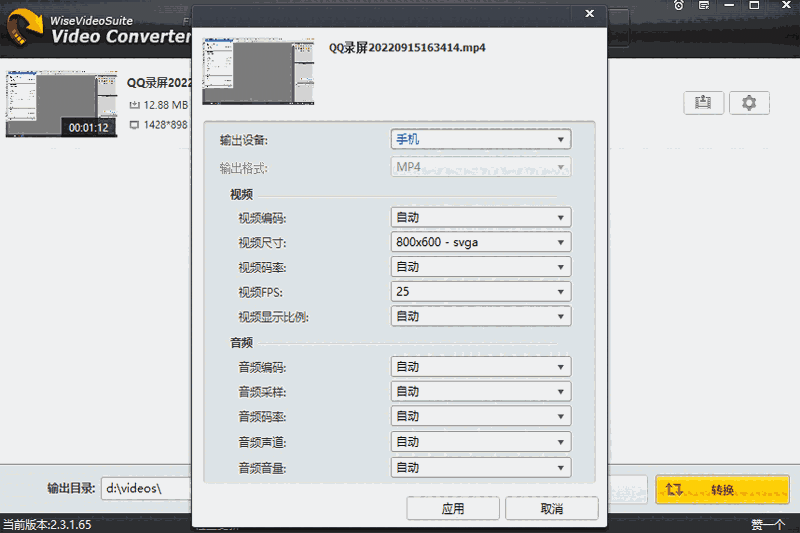Click the 1428*898 resolution text
The width and height of the screenshot is (800, 533).
pyautogui.click(x=165, y=125)
